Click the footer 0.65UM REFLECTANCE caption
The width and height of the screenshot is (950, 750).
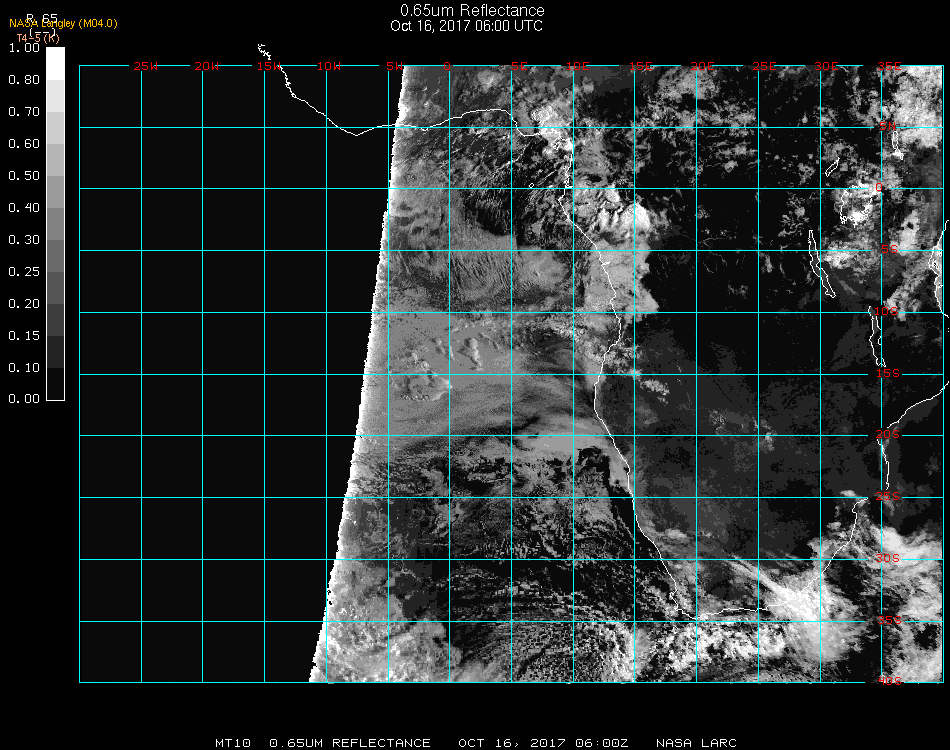point(350,743)
